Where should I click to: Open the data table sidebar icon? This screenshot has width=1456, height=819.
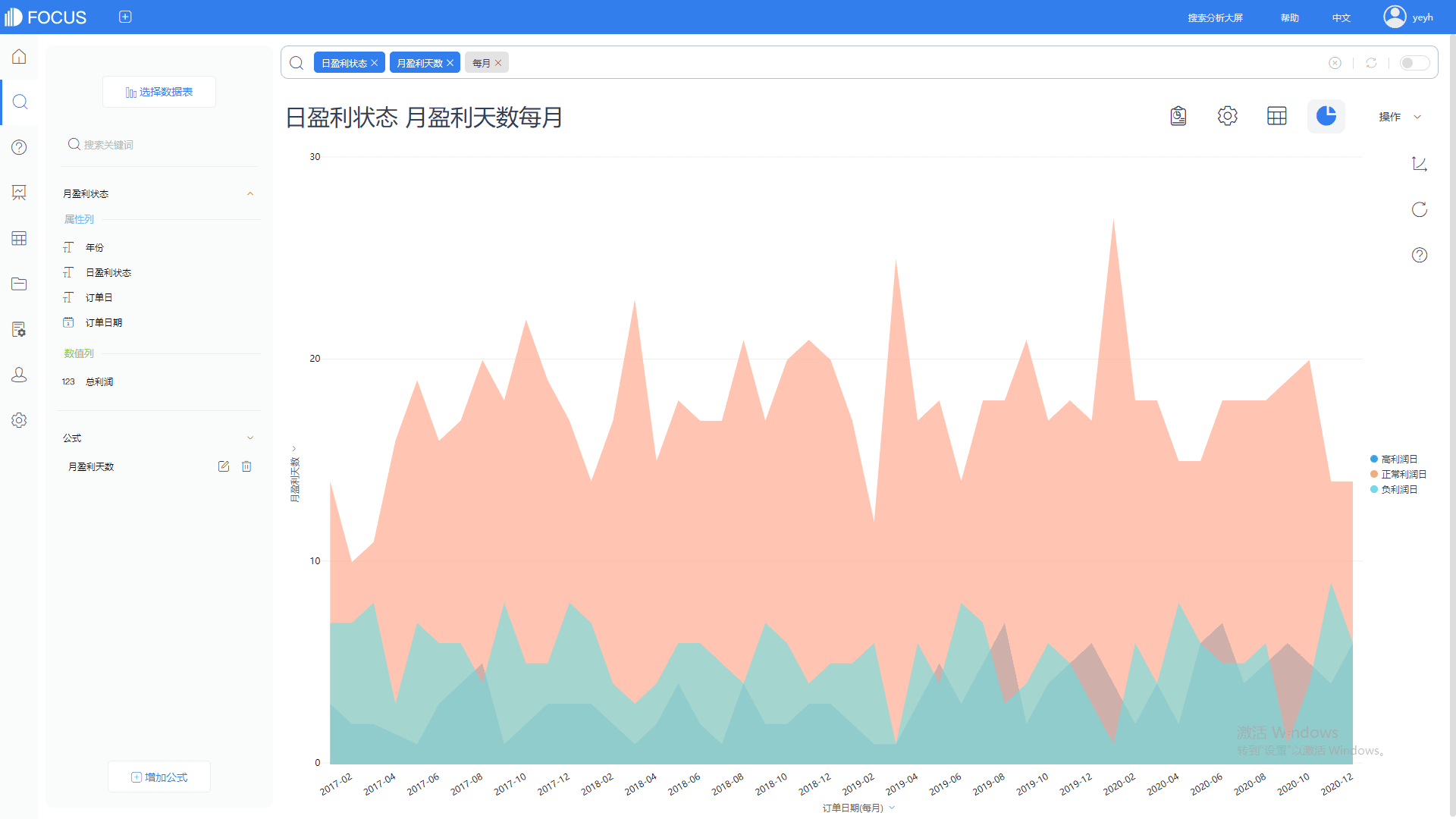click(x=19, y=238)
